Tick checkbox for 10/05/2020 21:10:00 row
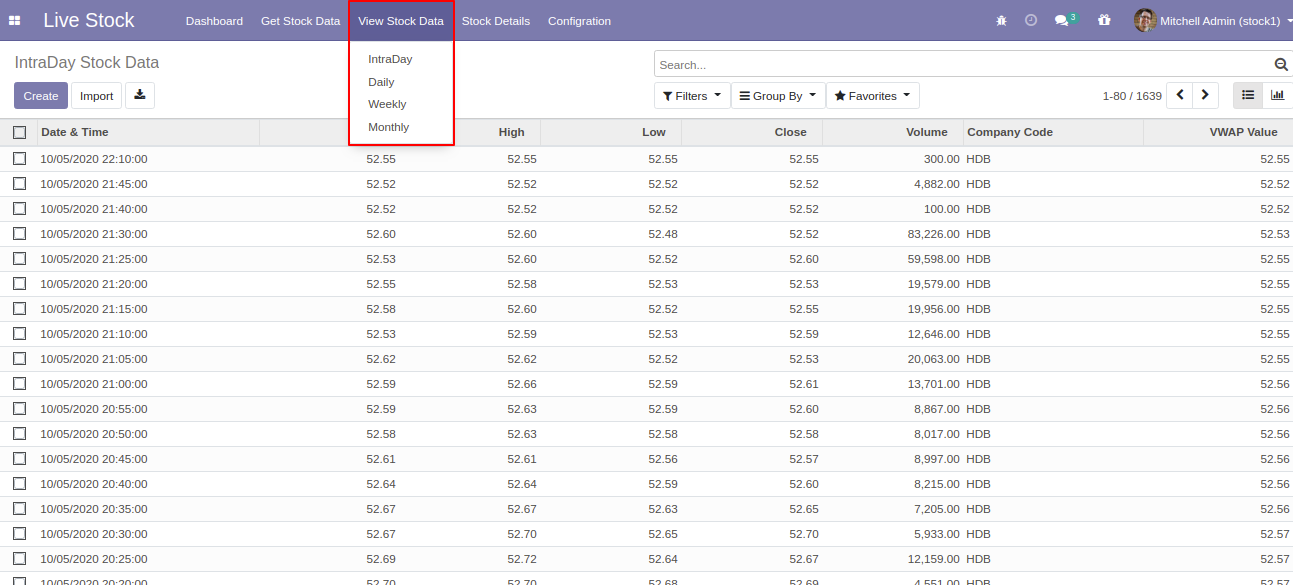This screenshot has height=585, width=1293. [x=19, y=334]
